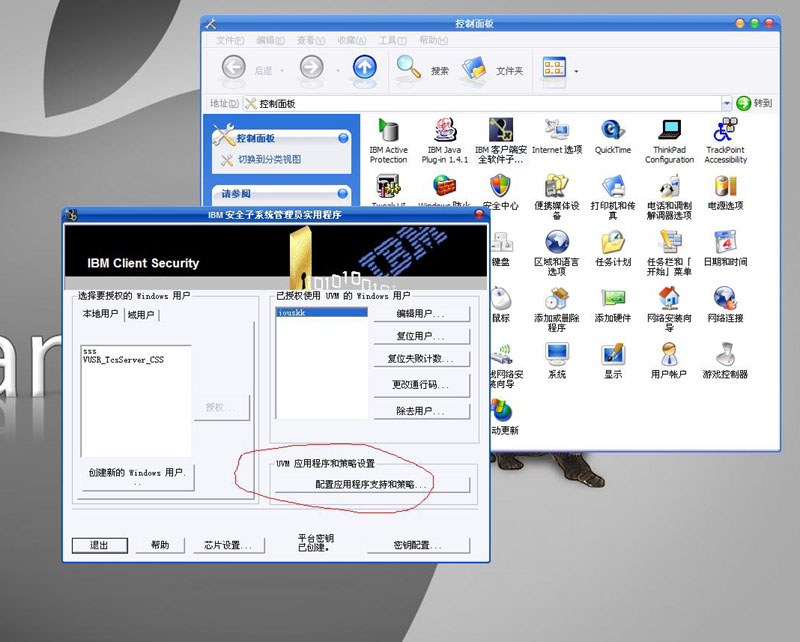Click the 文件夹 toolbar button
The image size is (800, 642).
coord(492,69)
